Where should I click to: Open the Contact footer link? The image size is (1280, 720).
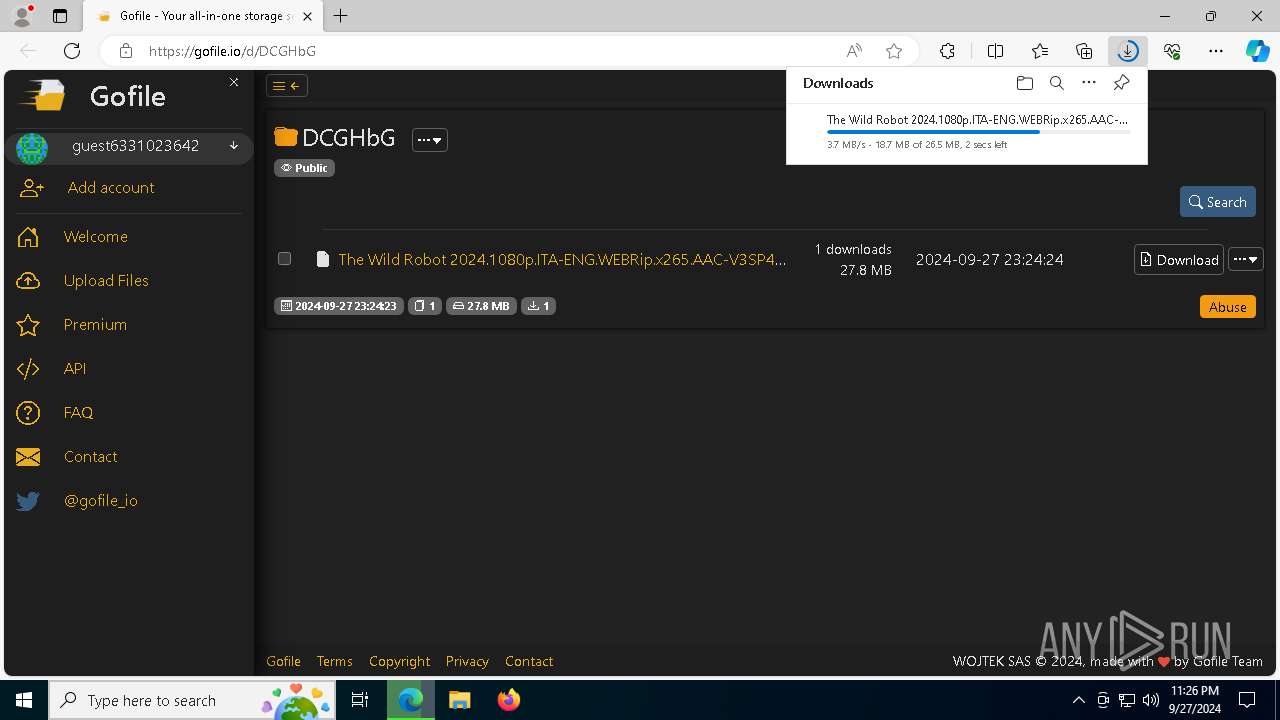[529, 661]
